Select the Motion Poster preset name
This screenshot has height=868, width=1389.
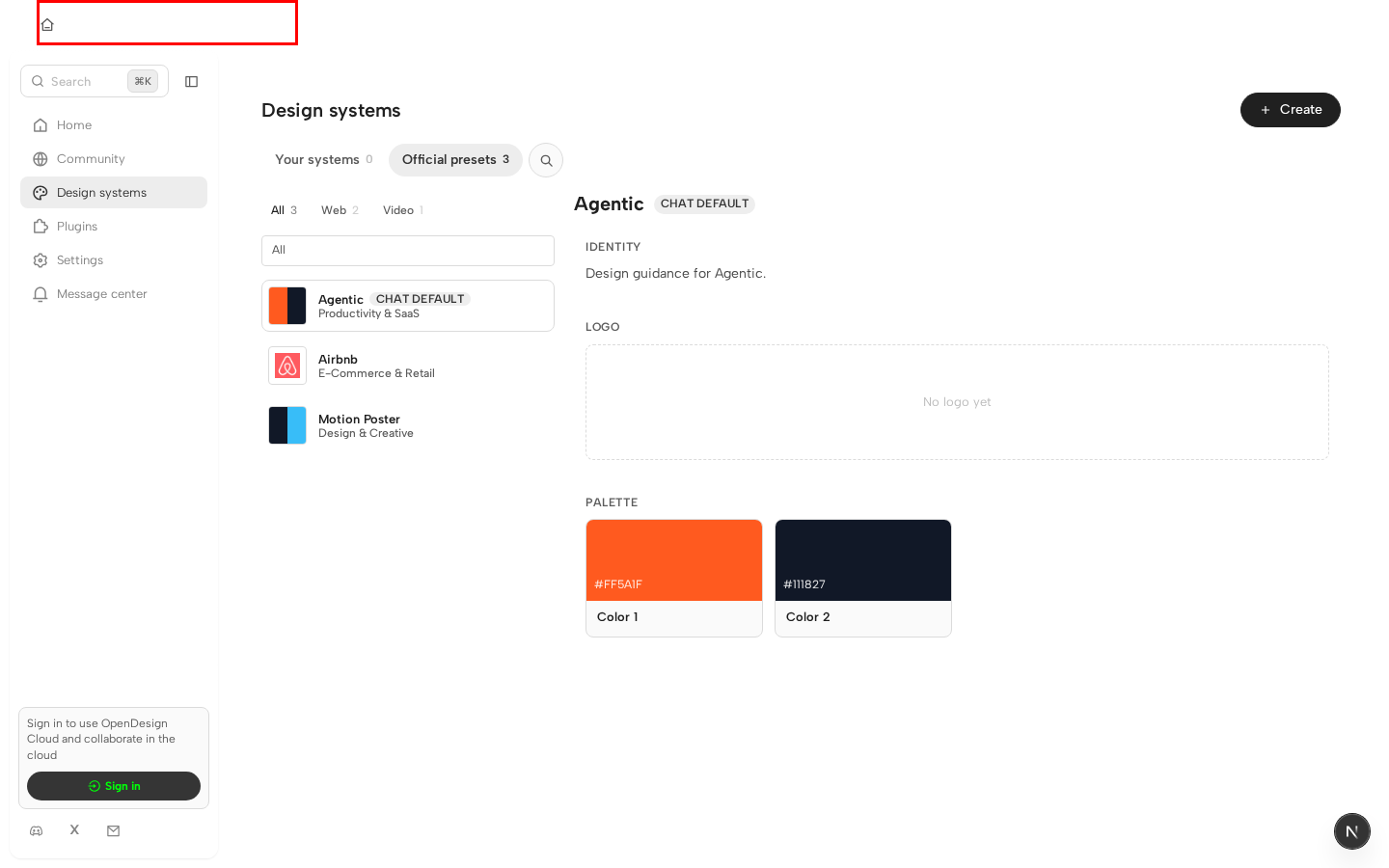coord(359,420)
